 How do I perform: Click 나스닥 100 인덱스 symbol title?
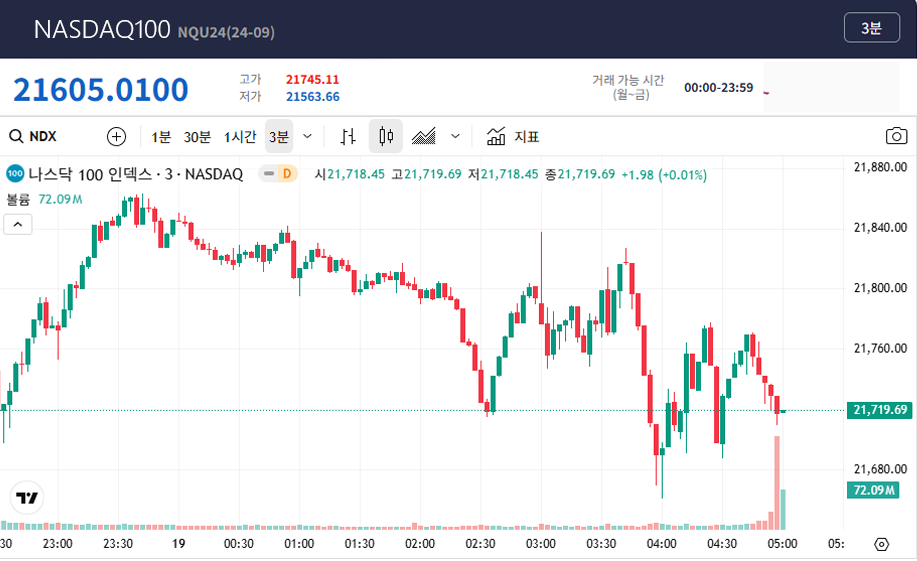tap(135, 174)
